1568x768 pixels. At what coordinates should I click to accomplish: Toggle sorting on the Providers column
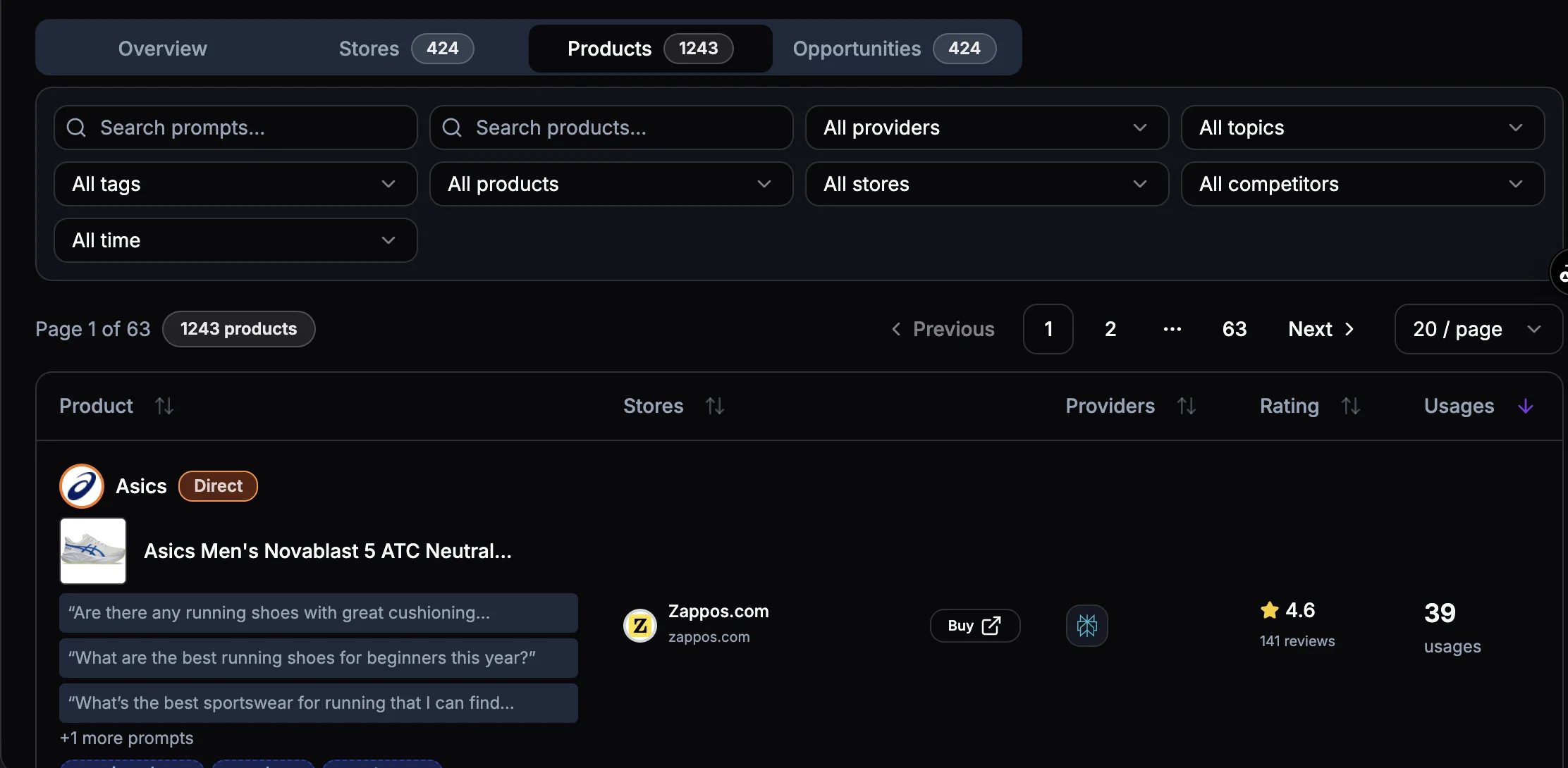pyautogui.click(x=1187, y=405)
